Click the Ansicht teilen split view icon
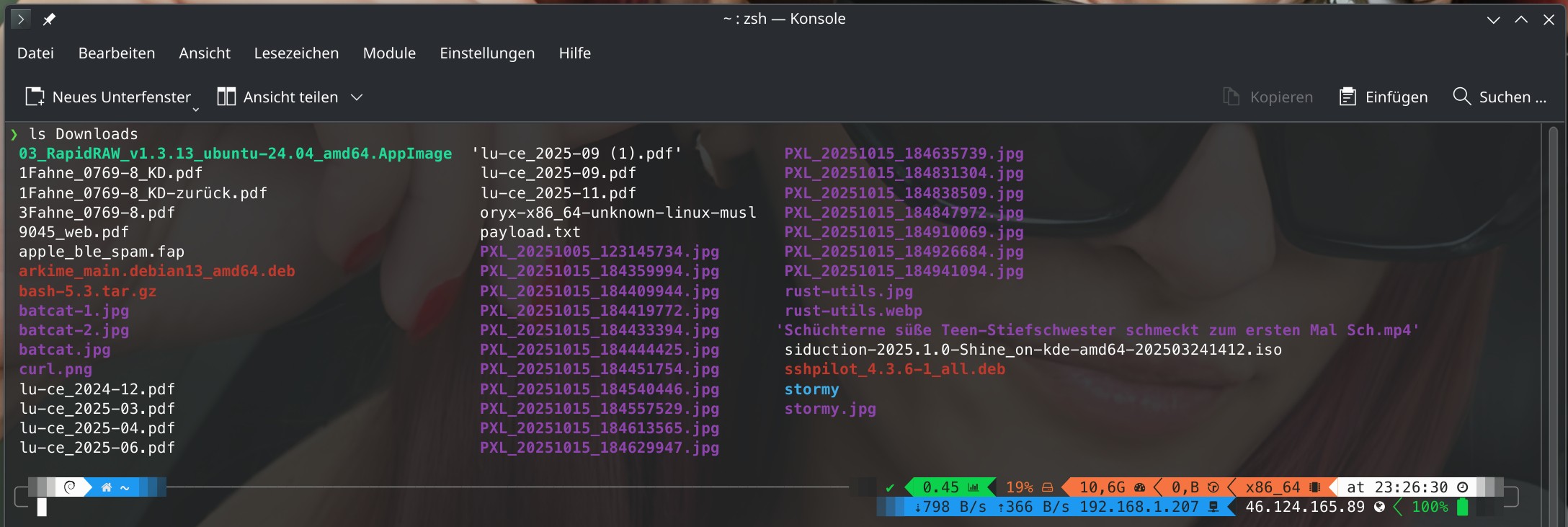 coord(226,97)
